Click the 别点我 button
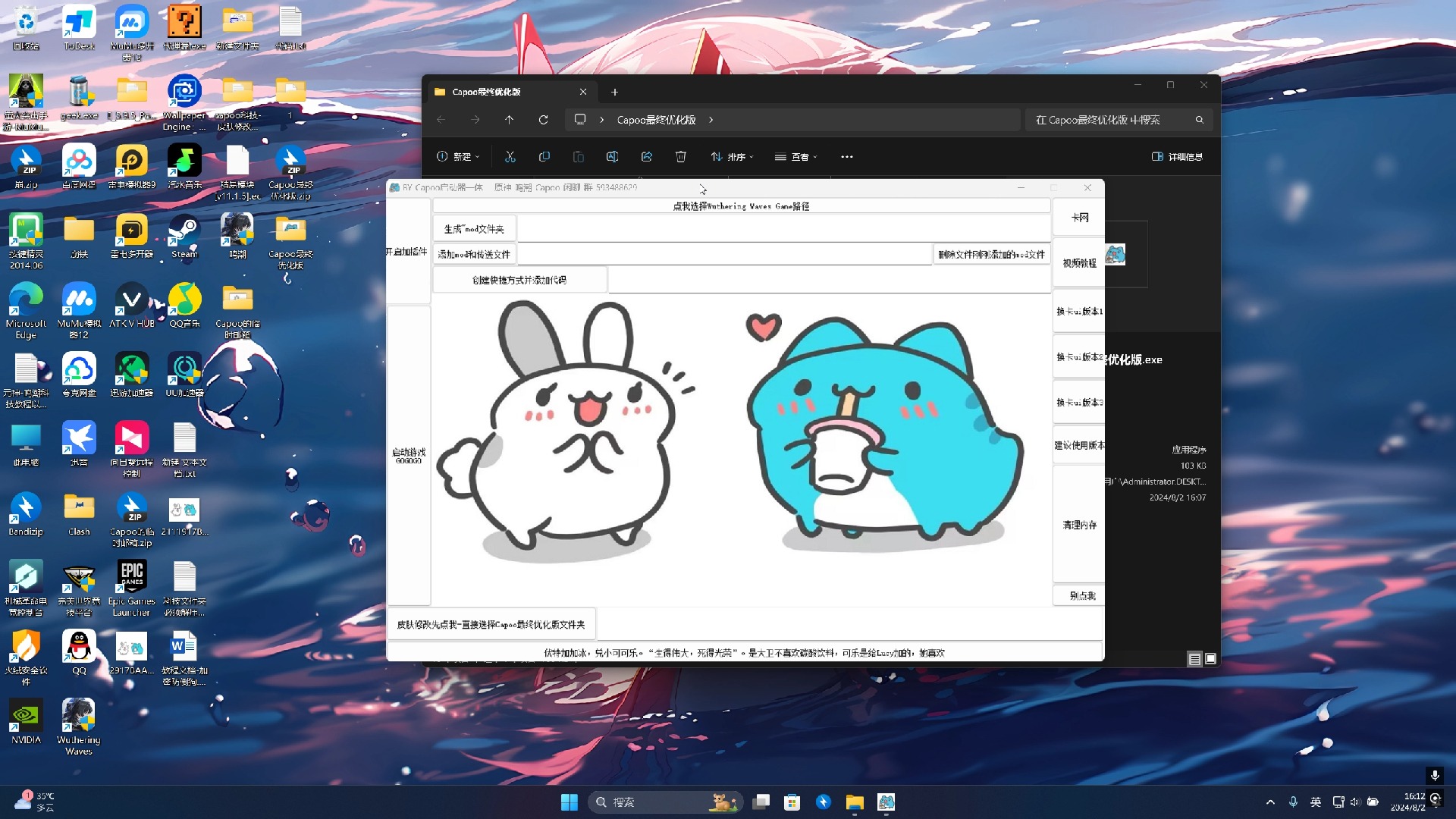Image resolution: width=1456 pixels, height=819 pixels. (1079, 595)
